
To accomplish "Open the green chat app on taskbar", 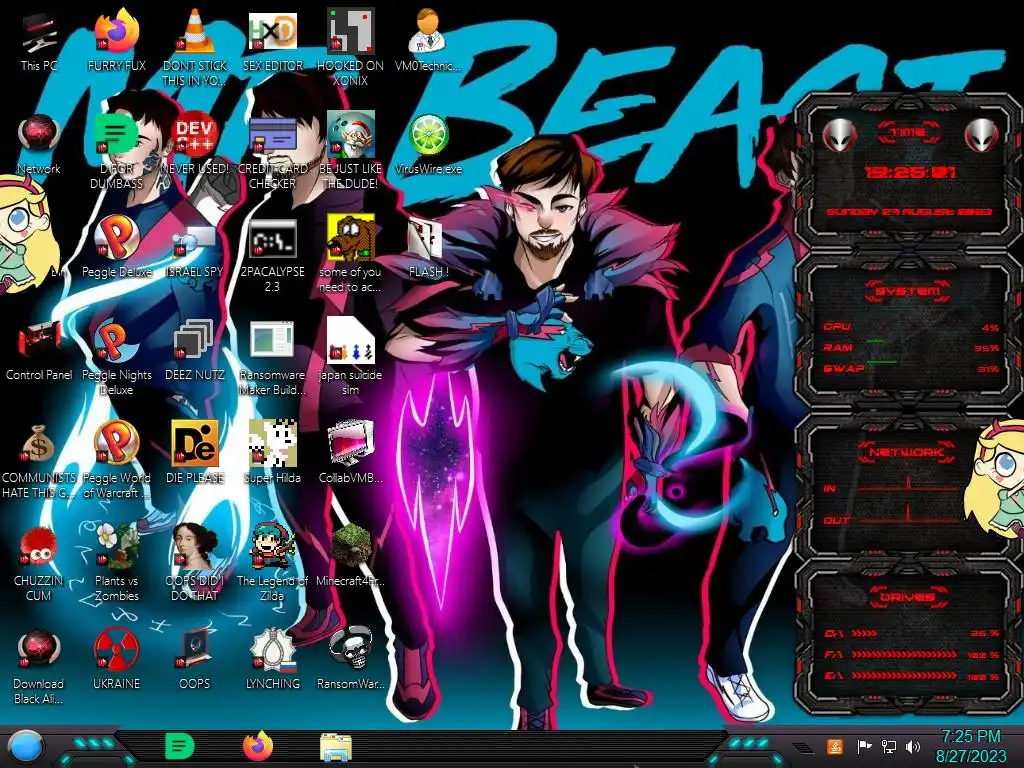I will [x=180, y=746].
